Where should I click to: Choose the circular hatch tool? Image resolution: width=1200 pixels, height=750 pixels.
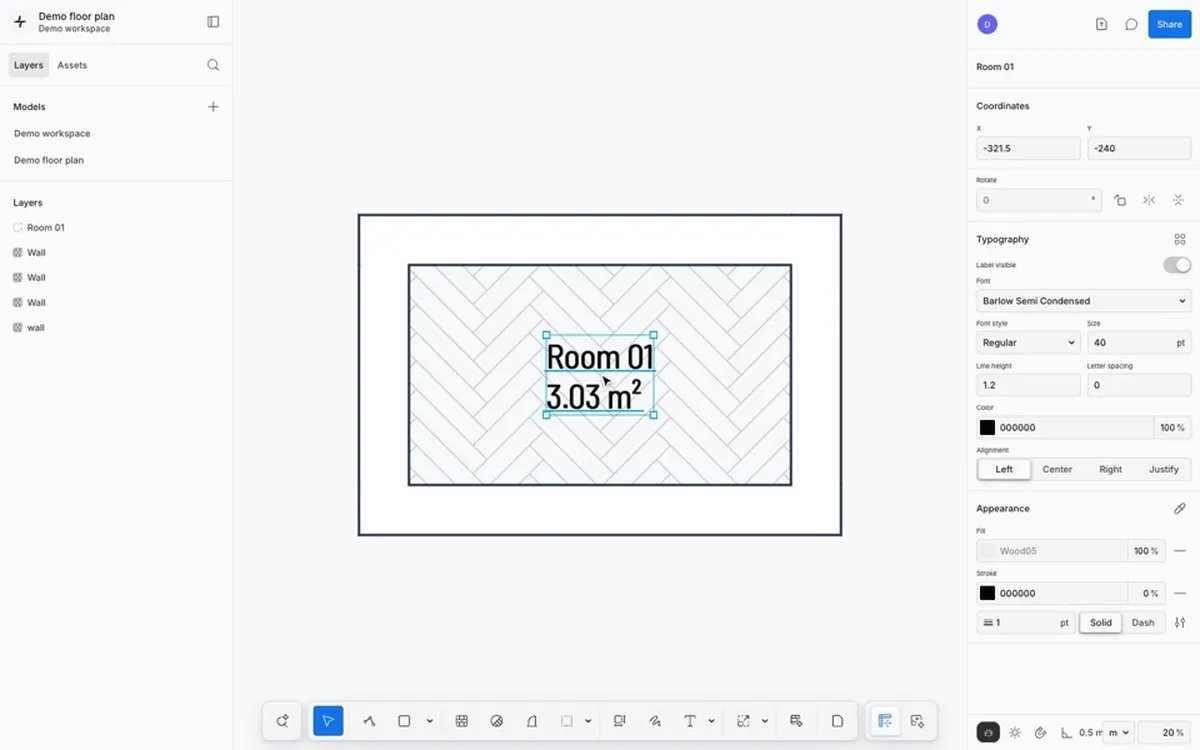point(497,721)
